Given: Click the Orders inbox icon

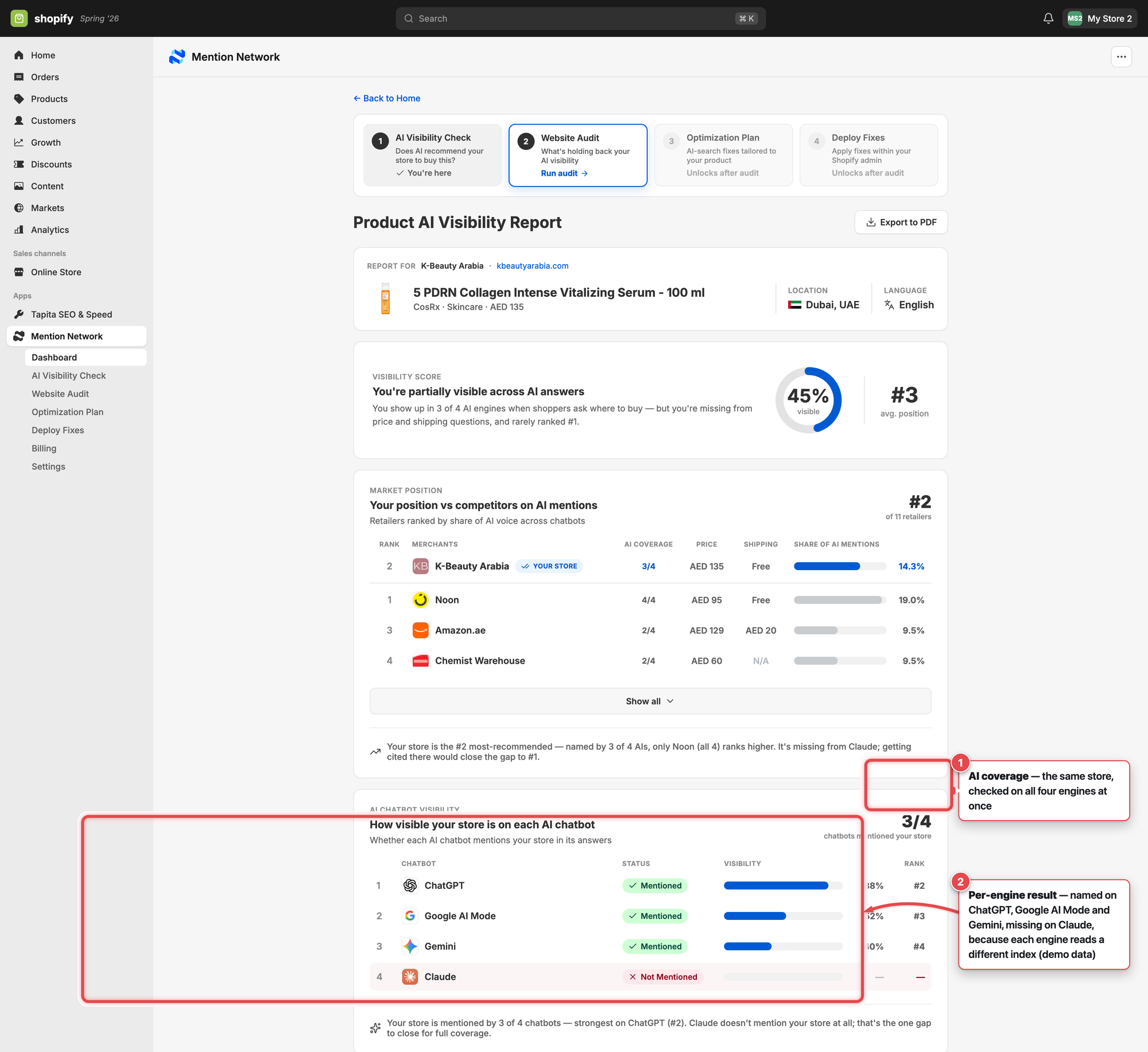Looking at the screenshot, I should coord(19,77).
